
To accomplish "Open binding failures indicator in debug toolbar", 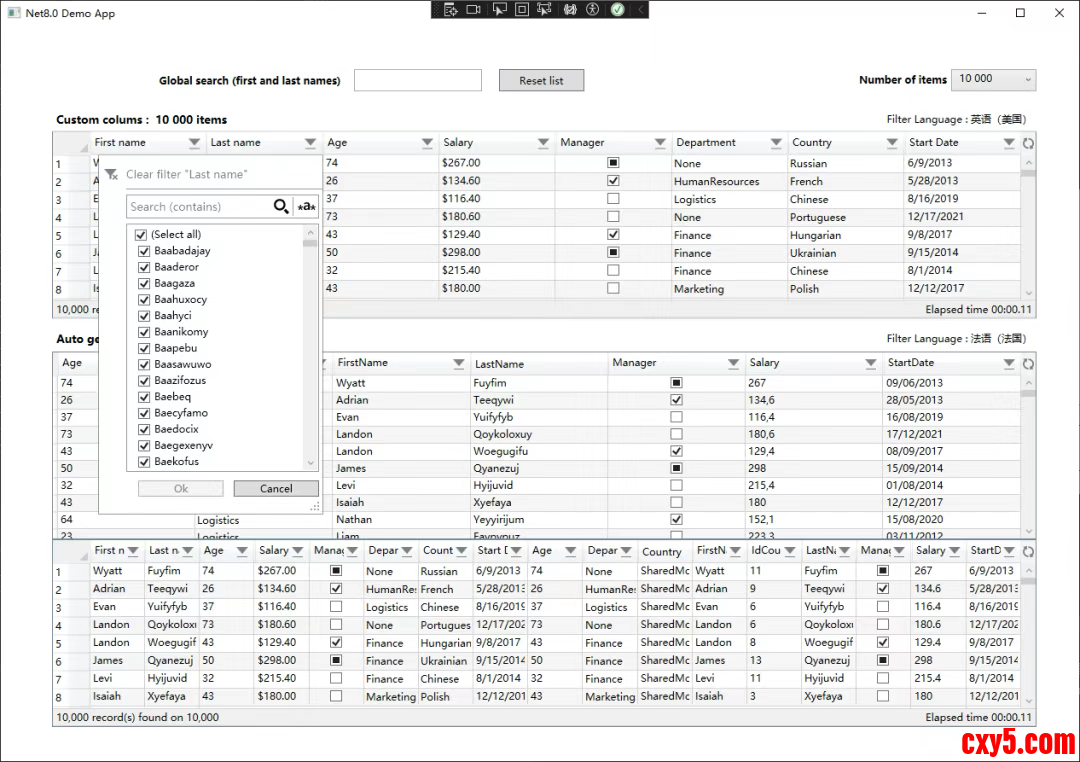I will click(570, 10).
